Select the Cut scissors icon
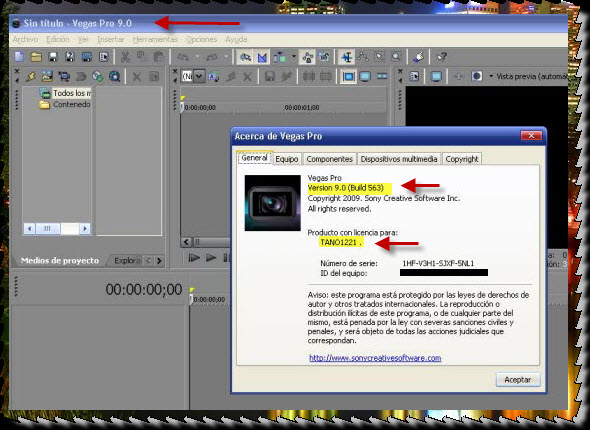This screenshot has width=590, height=430. pyautogui.click(x=125, y=57)
